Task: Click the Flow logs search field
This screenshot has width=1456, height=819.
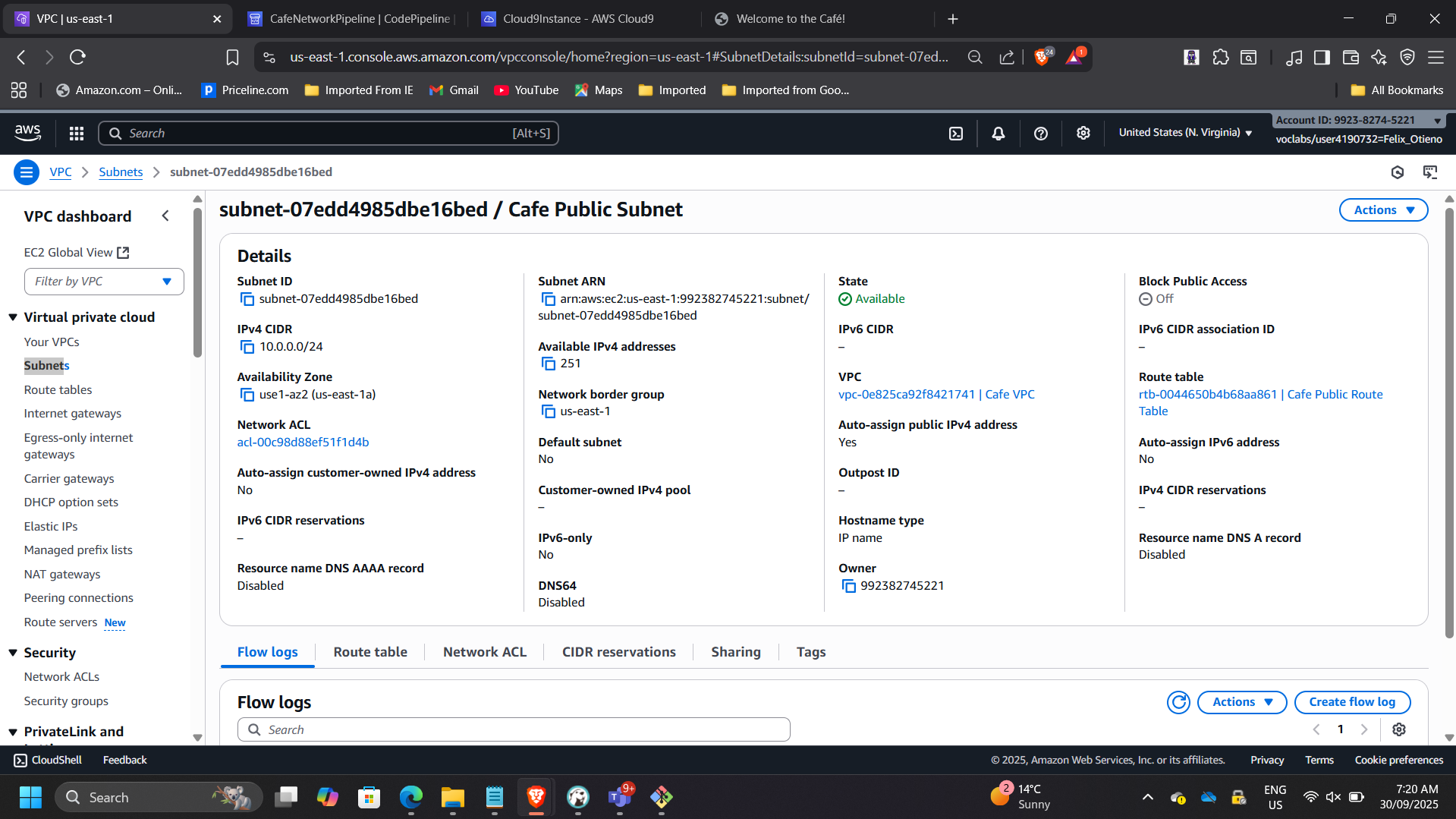Action: (513, 729)
